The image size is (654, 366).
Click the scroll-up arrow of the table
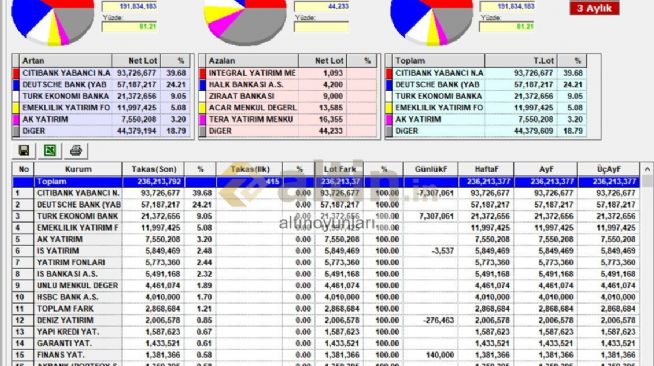[647, 169]
